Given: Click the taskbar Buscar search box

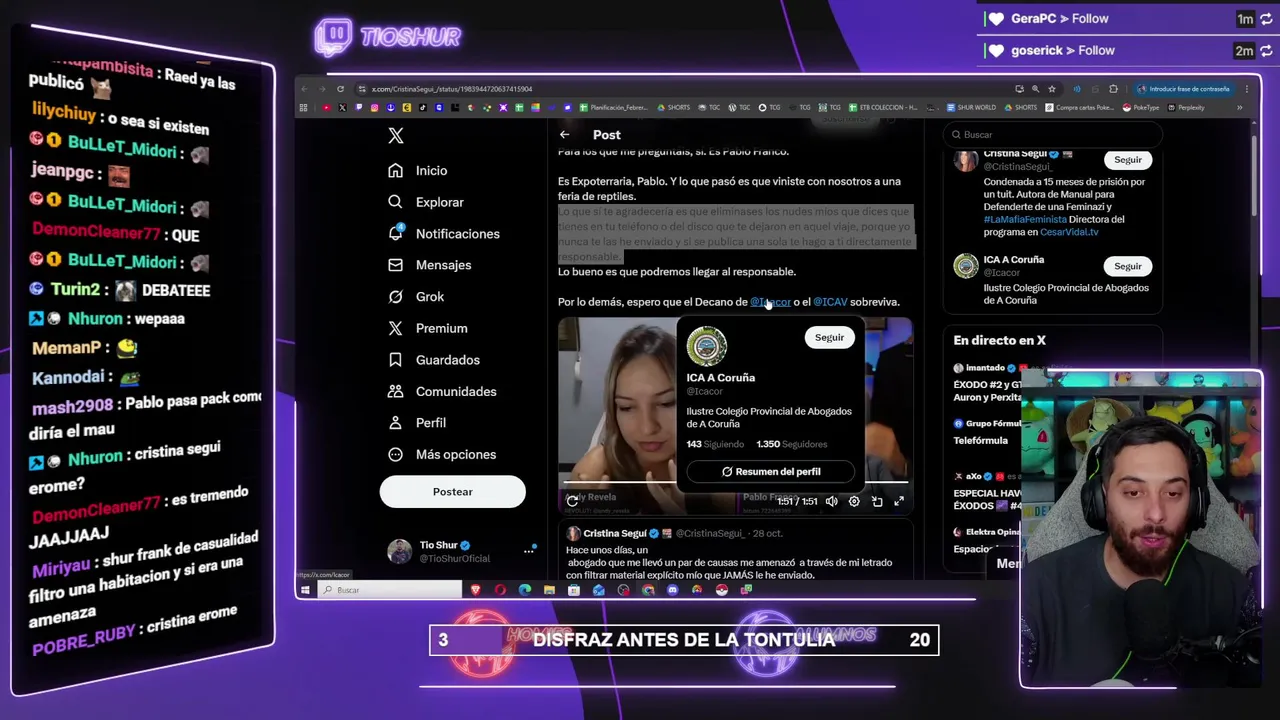Looking at the screenshot, I should 390,590.
